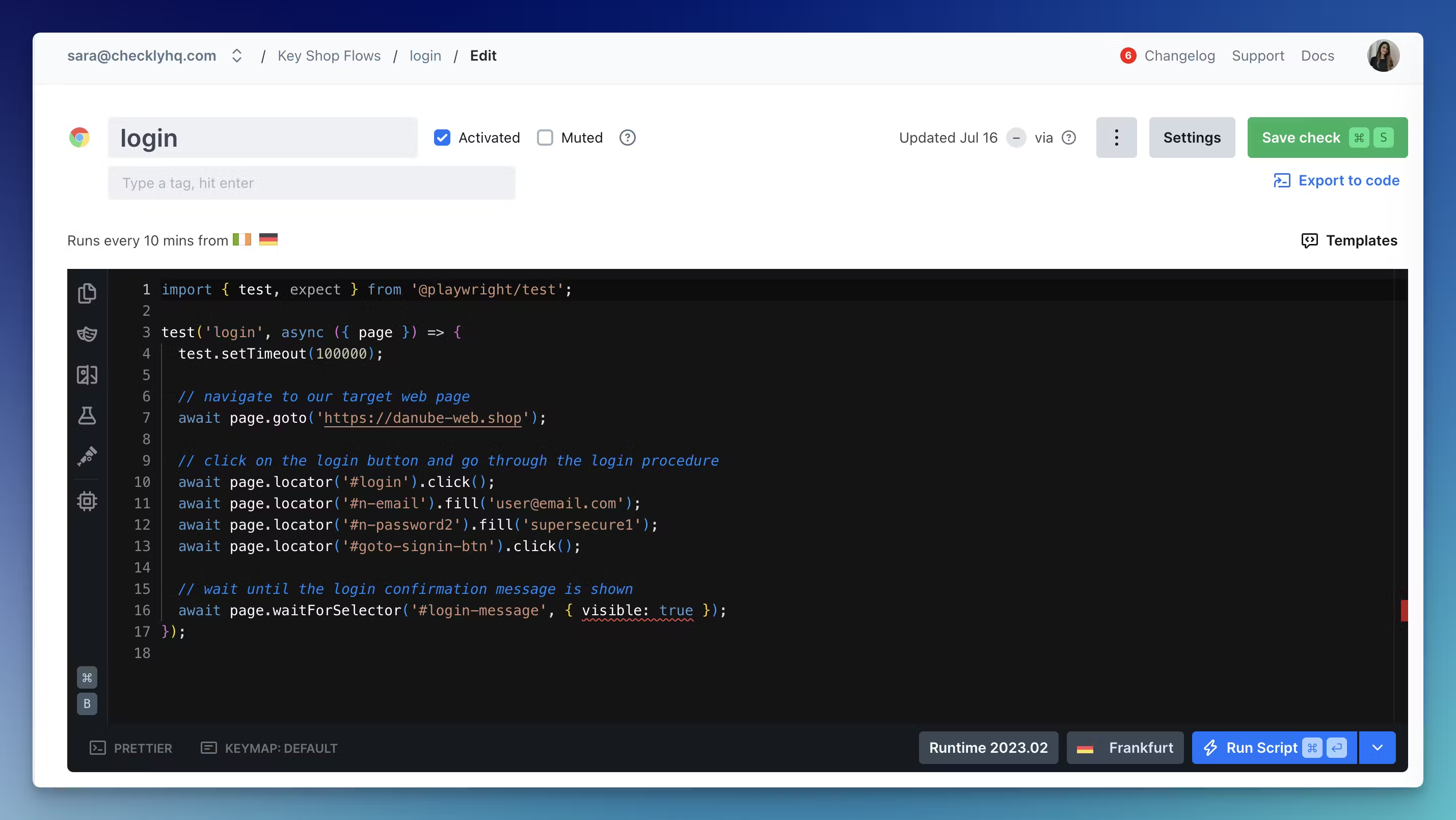Click the Edit breadcrumb
1456x820 pixels.
pyautogui.click(x=482, y=56)
